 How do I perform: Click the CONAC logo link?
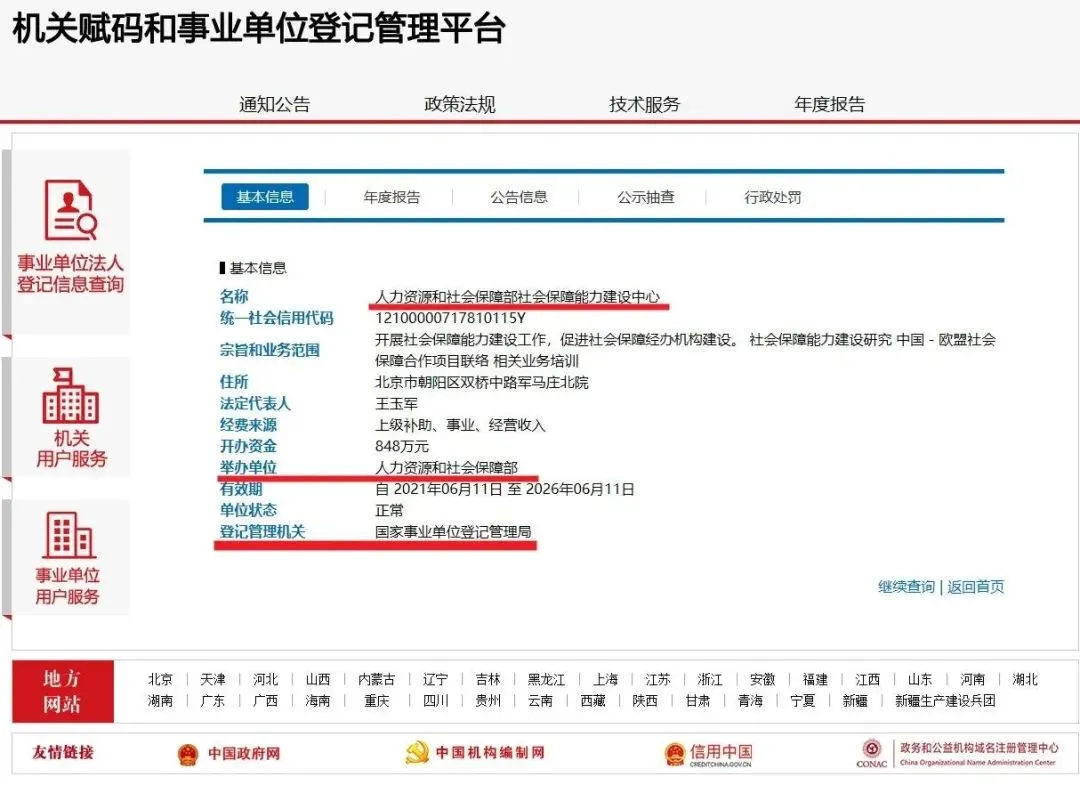(x=871, y=753)
